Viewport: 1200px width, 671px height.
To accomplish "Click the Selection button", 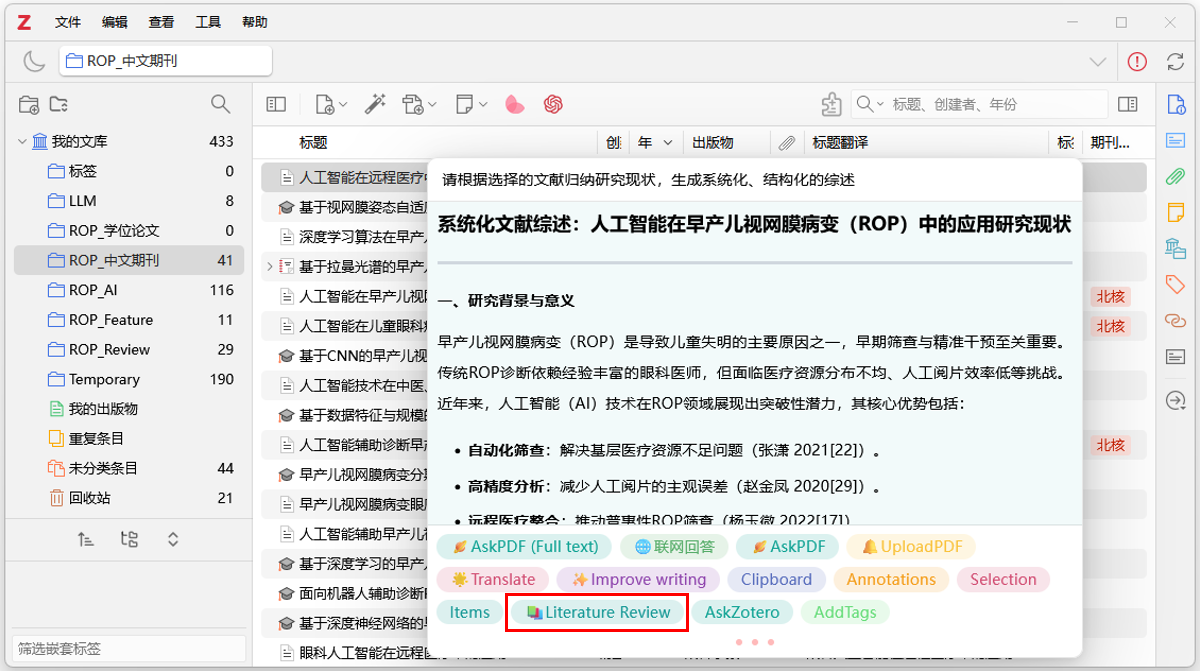I will click(1003, 579).
